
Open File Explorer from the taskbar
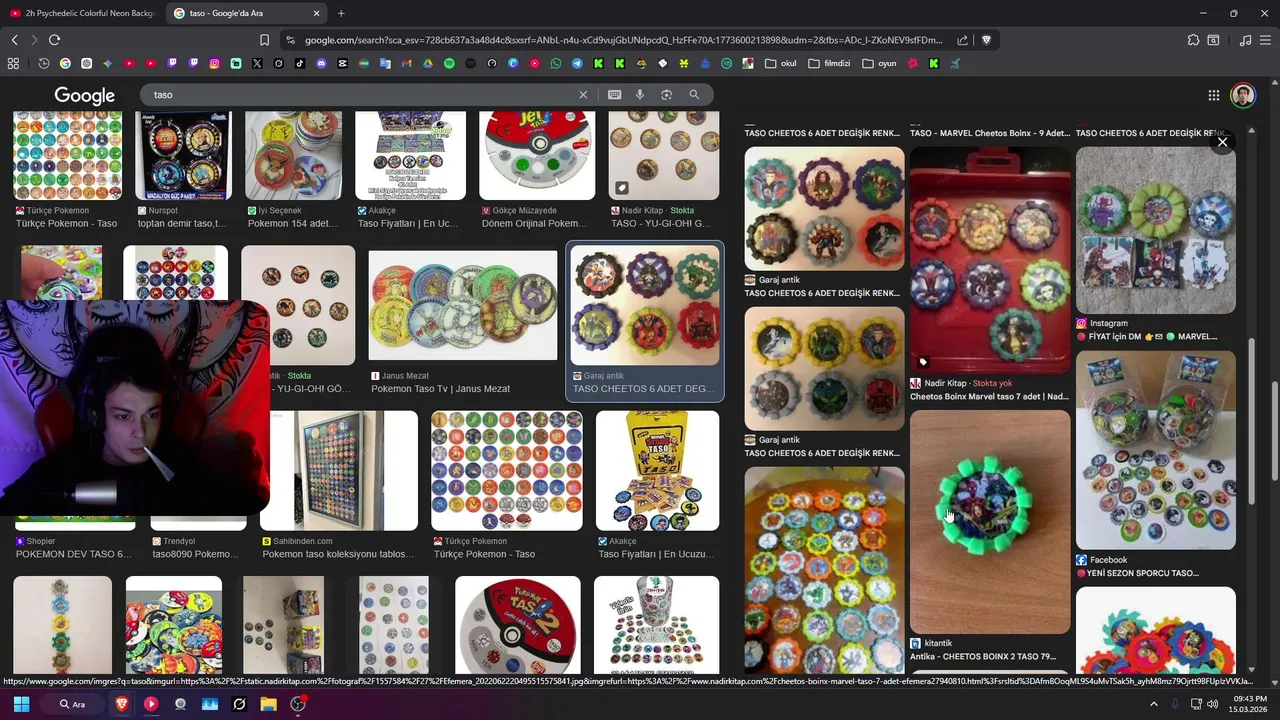coord(268,704)
